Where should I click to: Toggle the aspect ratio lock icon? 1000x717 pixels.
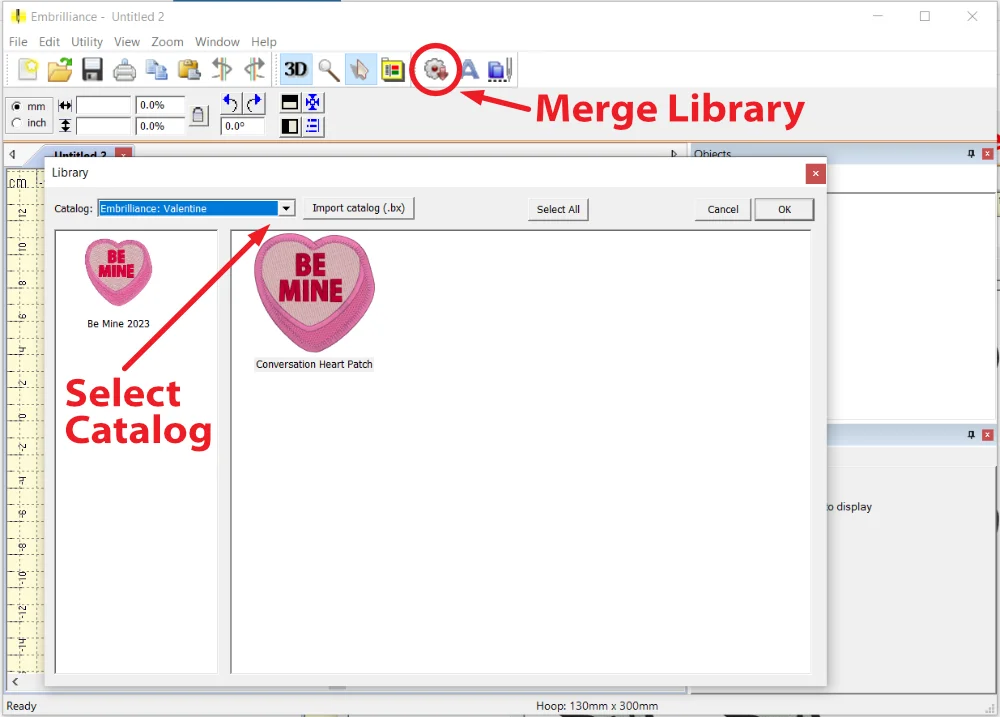point(198,115)
